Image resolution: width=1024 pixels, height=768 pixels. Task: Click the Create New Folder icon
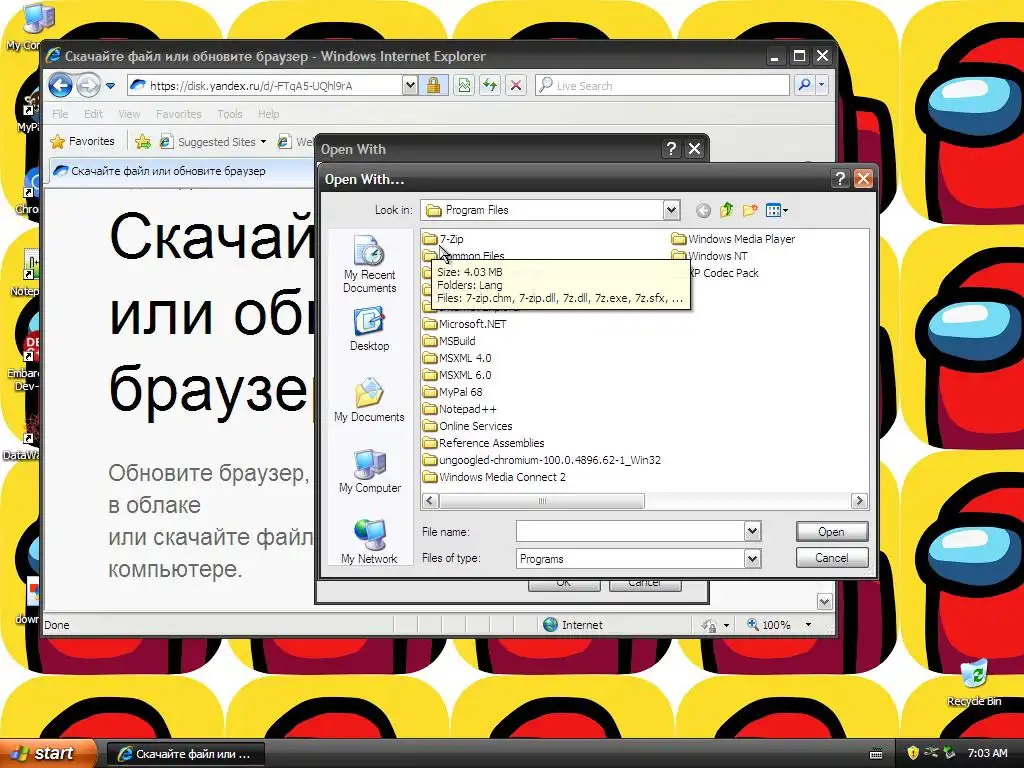pyautogui.click(x=750, y=210)
